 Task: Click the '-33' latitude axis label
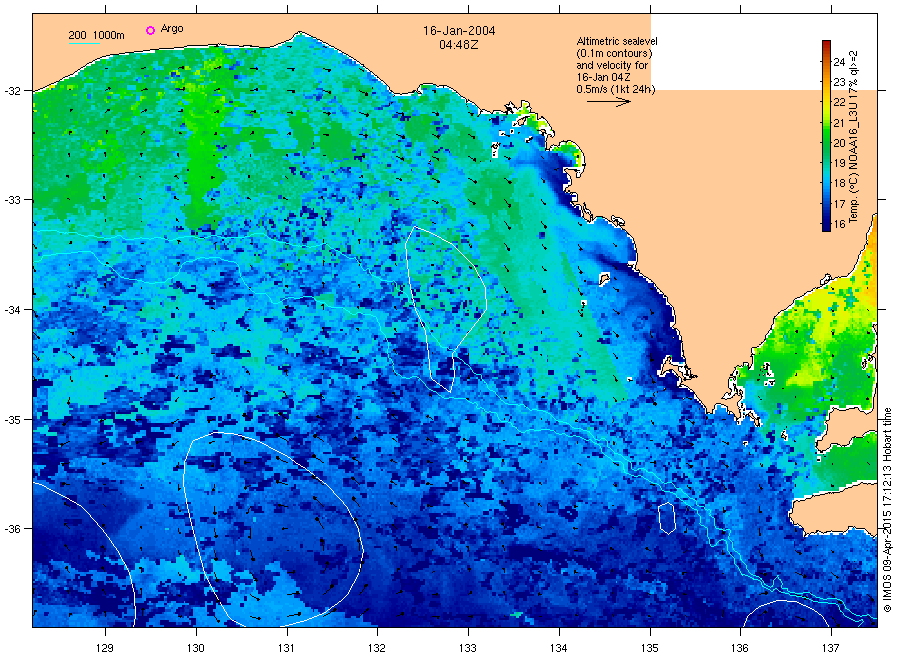pos(13,200)
